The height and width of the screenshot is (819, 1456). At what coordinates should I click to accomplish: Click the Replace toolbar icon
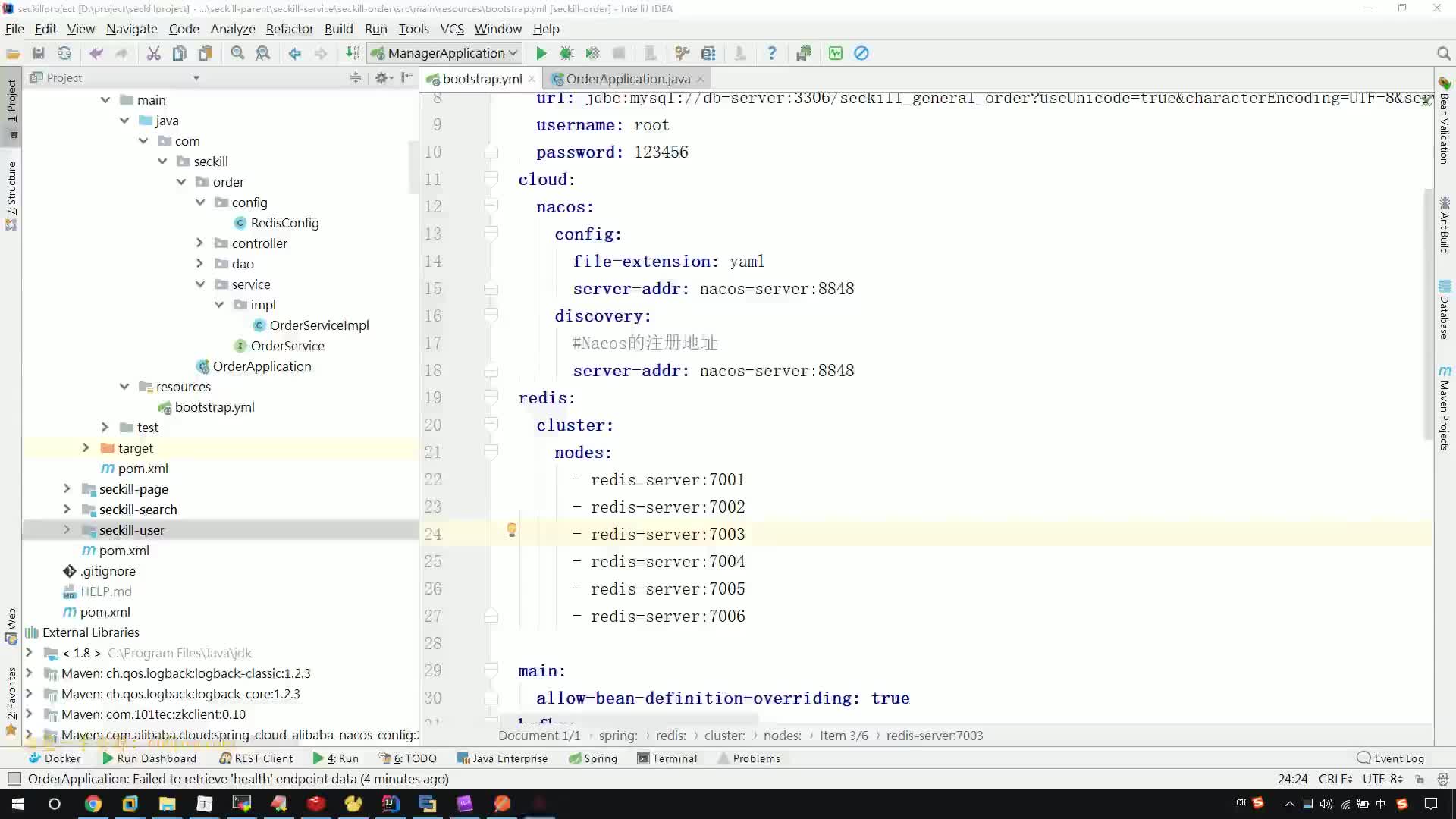click(x=263, y=53)
